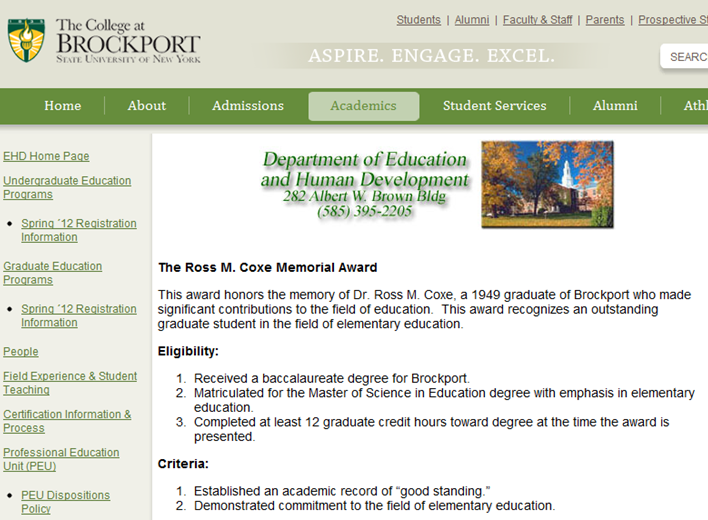Click the Students link in the top bar
The width and height of the screenshot is (708, 520).
point(418,20)
